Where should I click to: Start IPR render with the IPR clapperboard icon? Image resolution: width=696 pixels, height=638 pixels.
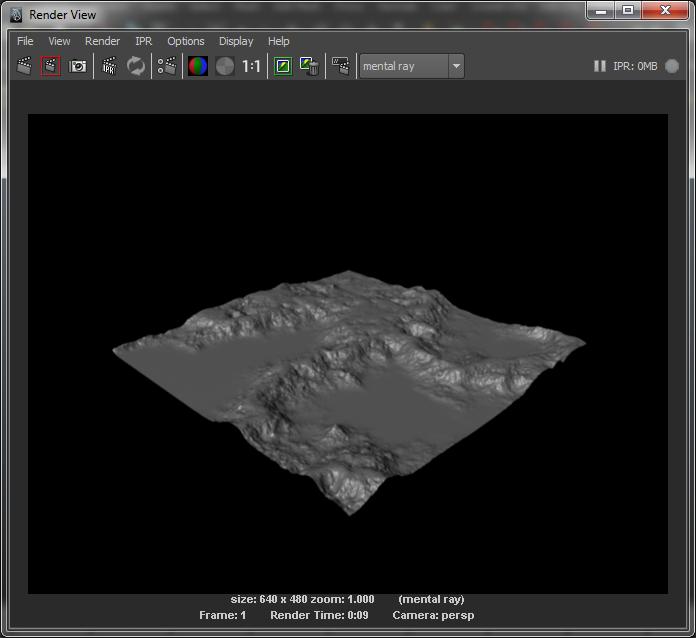109,66
